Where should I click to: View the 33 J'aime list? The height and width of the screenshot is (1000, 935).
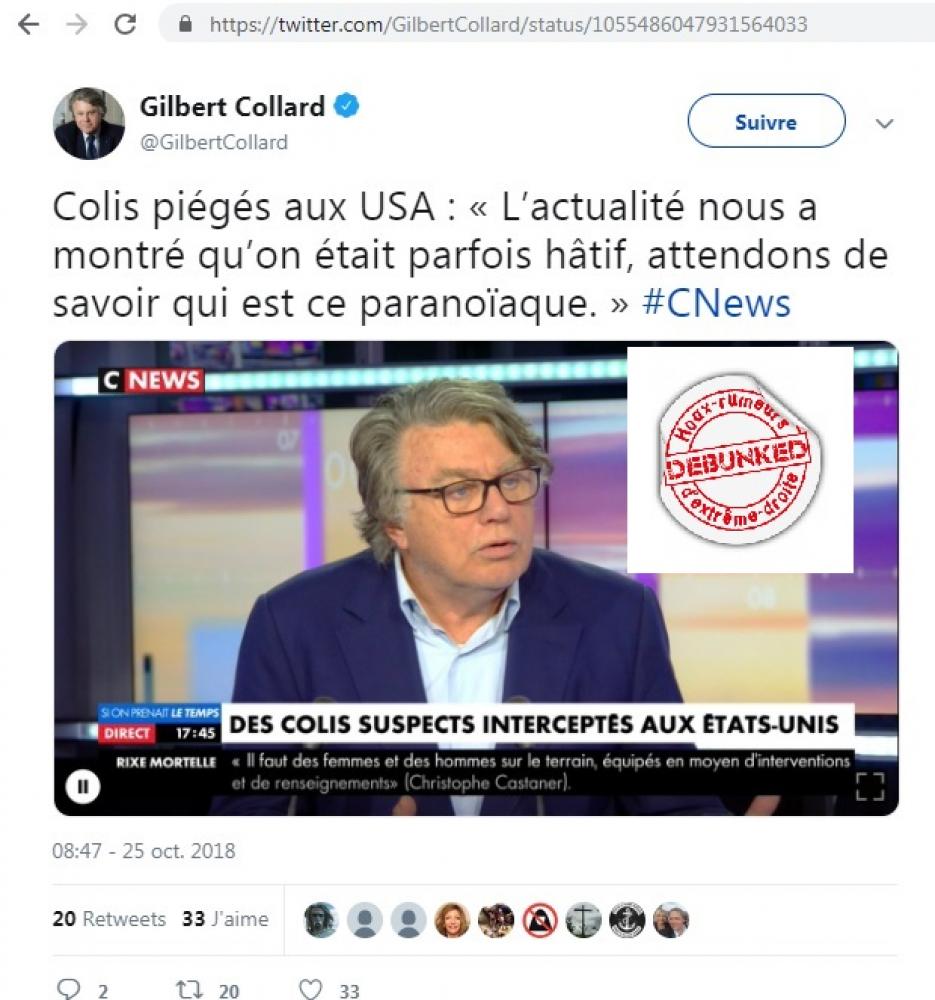click(225, 919)
